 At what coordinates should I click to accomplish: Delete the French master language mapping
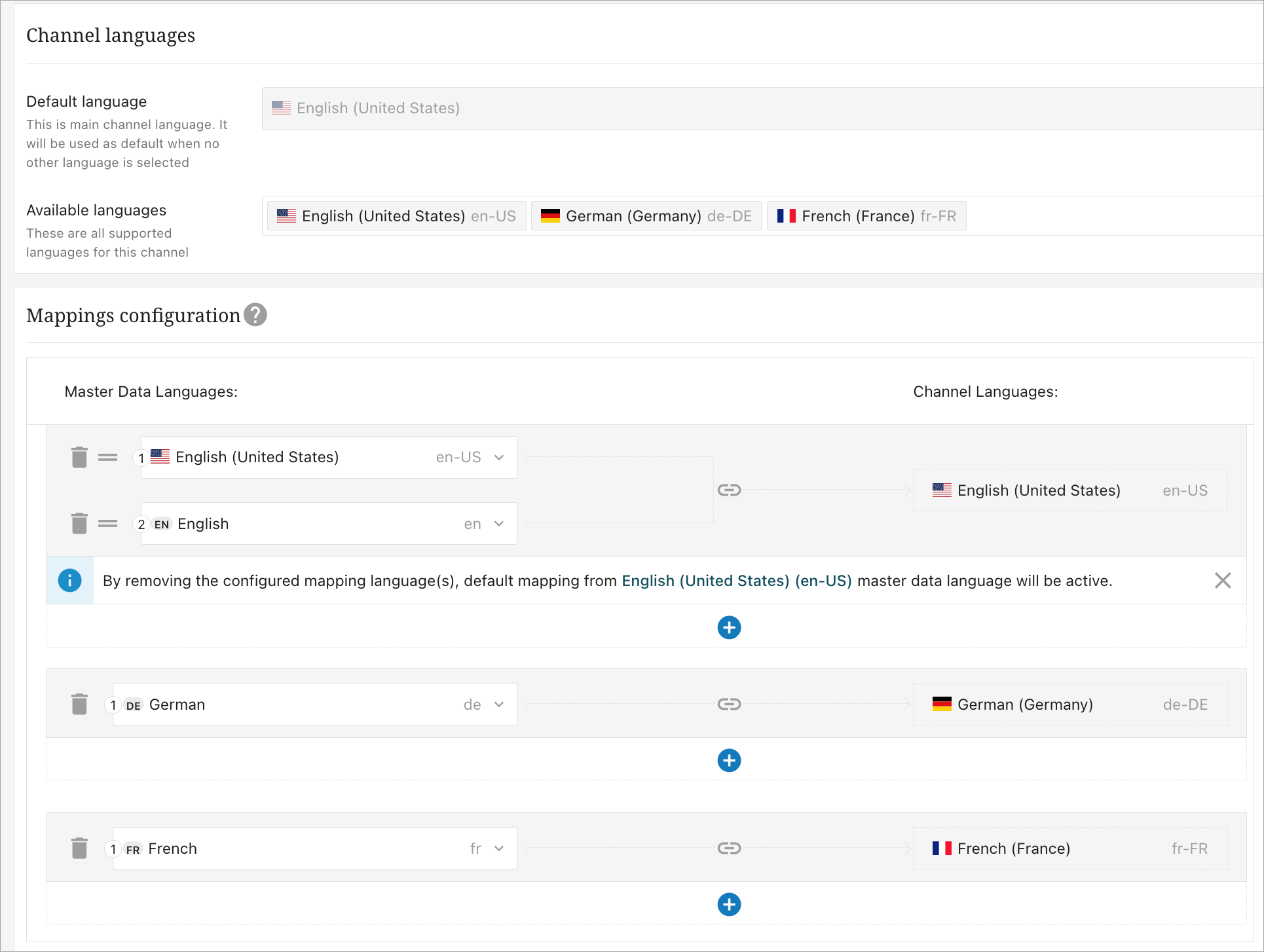point(79,848)
